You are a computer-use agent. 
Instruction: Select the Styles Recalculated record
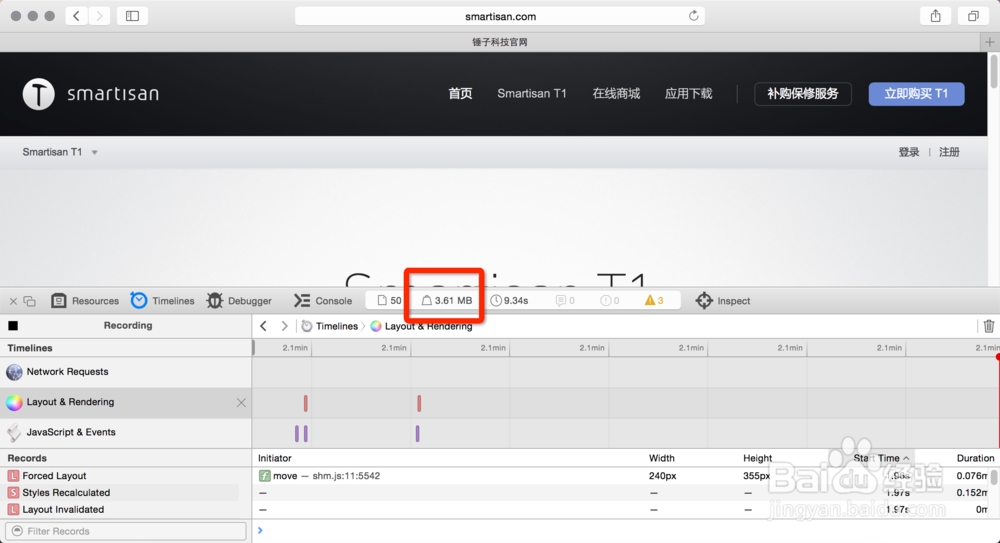[x=126, y=493]
